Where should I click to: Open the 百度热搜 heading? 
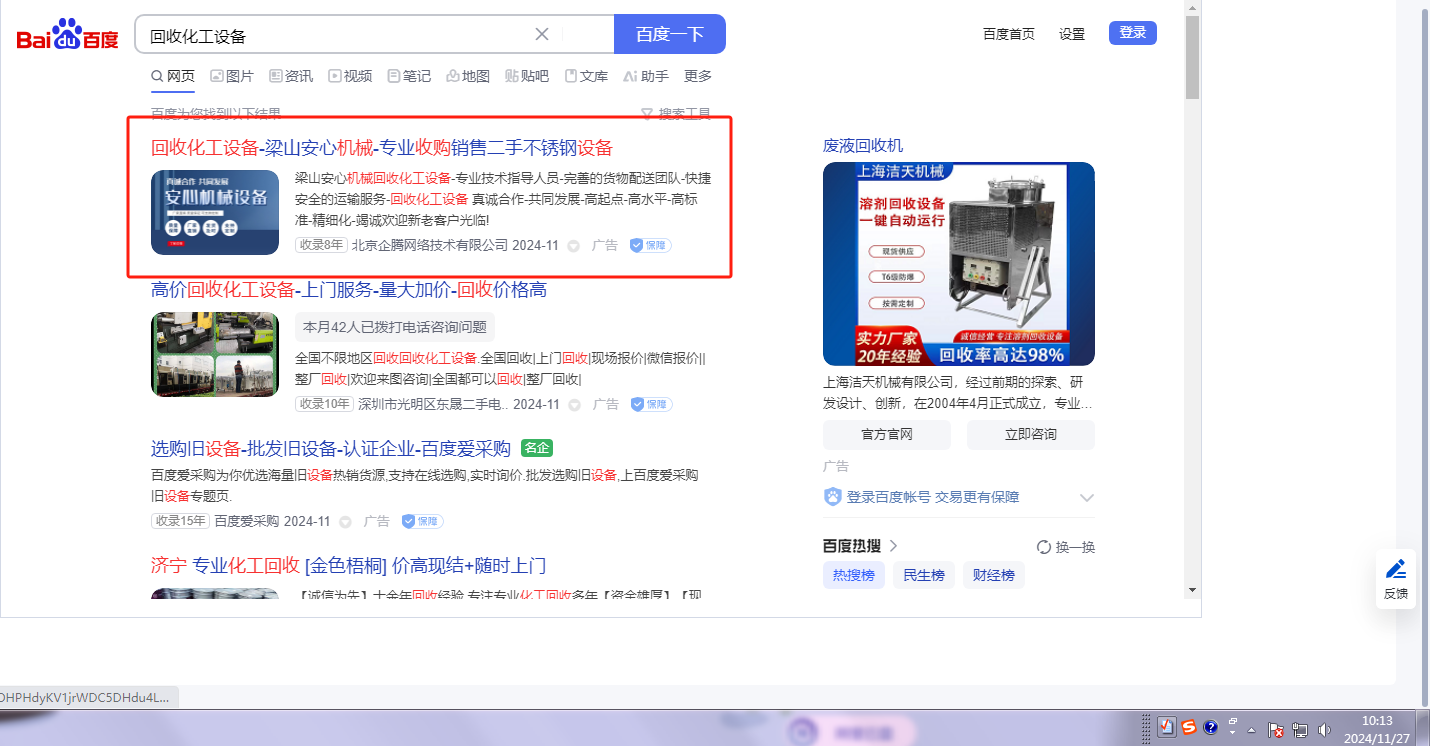coord(860,546)
